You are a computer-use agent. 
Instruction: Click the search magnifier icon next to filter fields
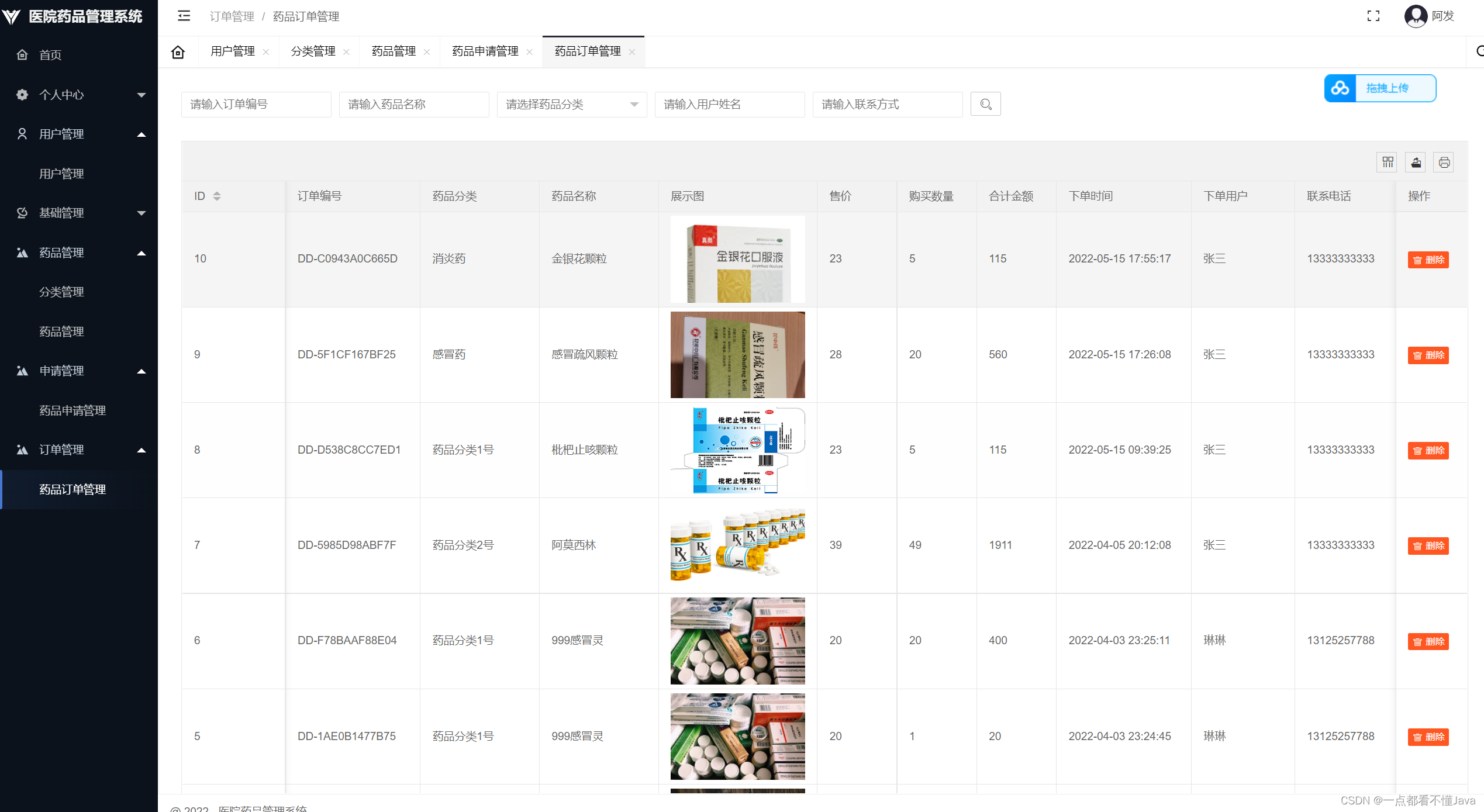coord(985,104)
